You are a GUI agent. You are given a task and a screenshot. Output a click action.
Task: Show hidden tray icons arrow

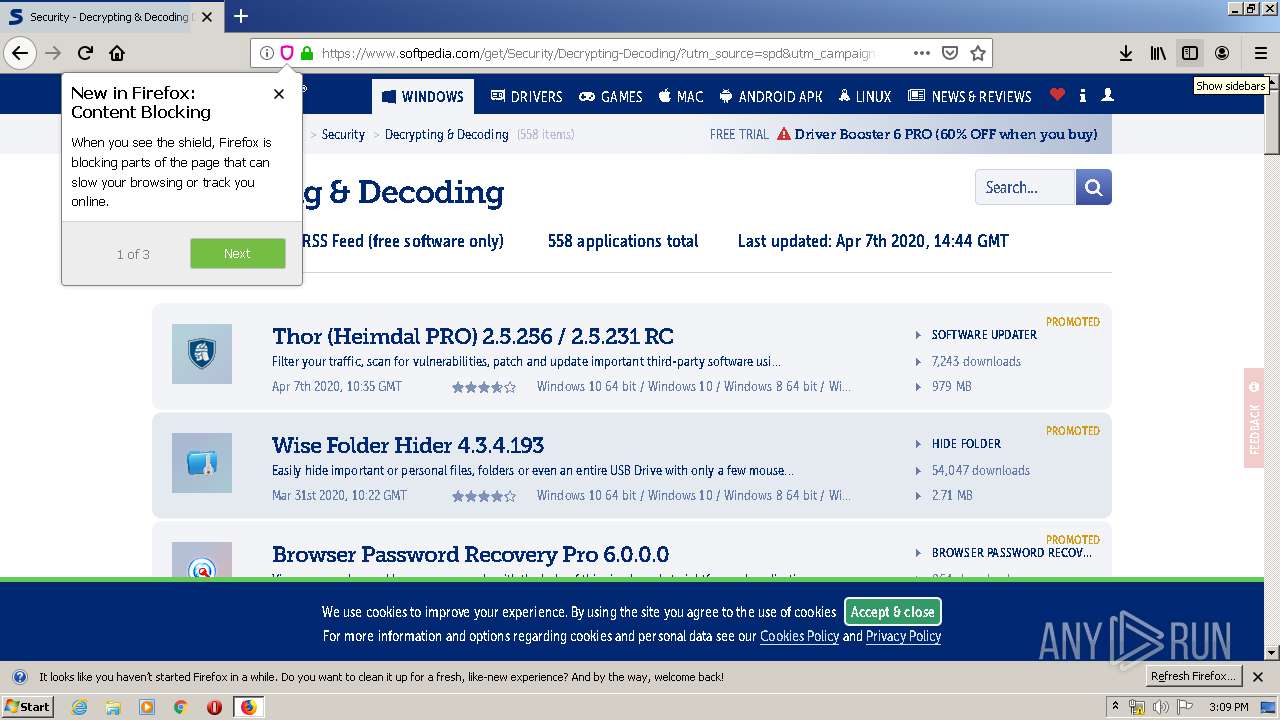coord(1115,707)
